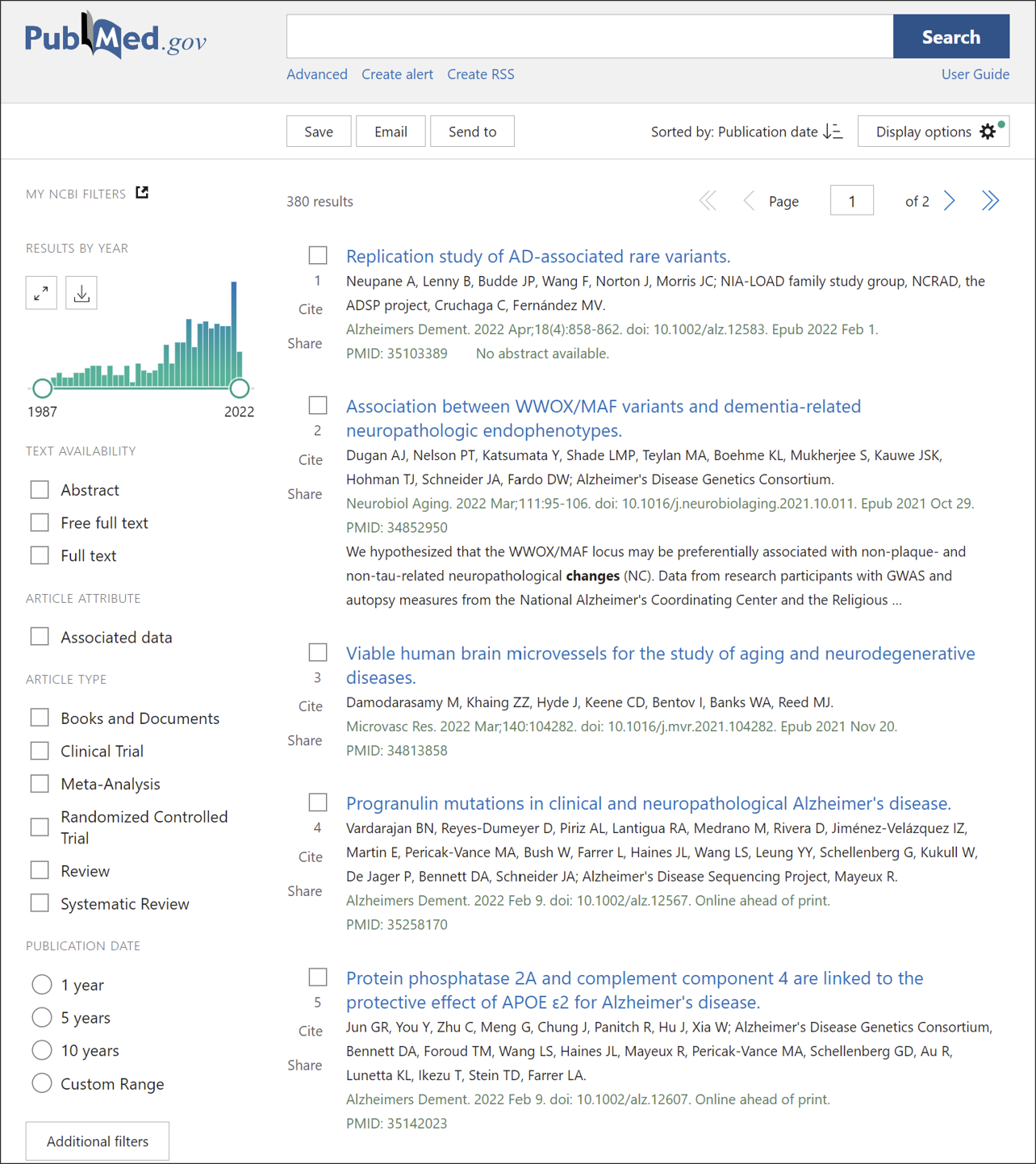Screen dimensions: 1036x1164
Task: Click the 1987 year range slider handle
Action: point(42,388)
